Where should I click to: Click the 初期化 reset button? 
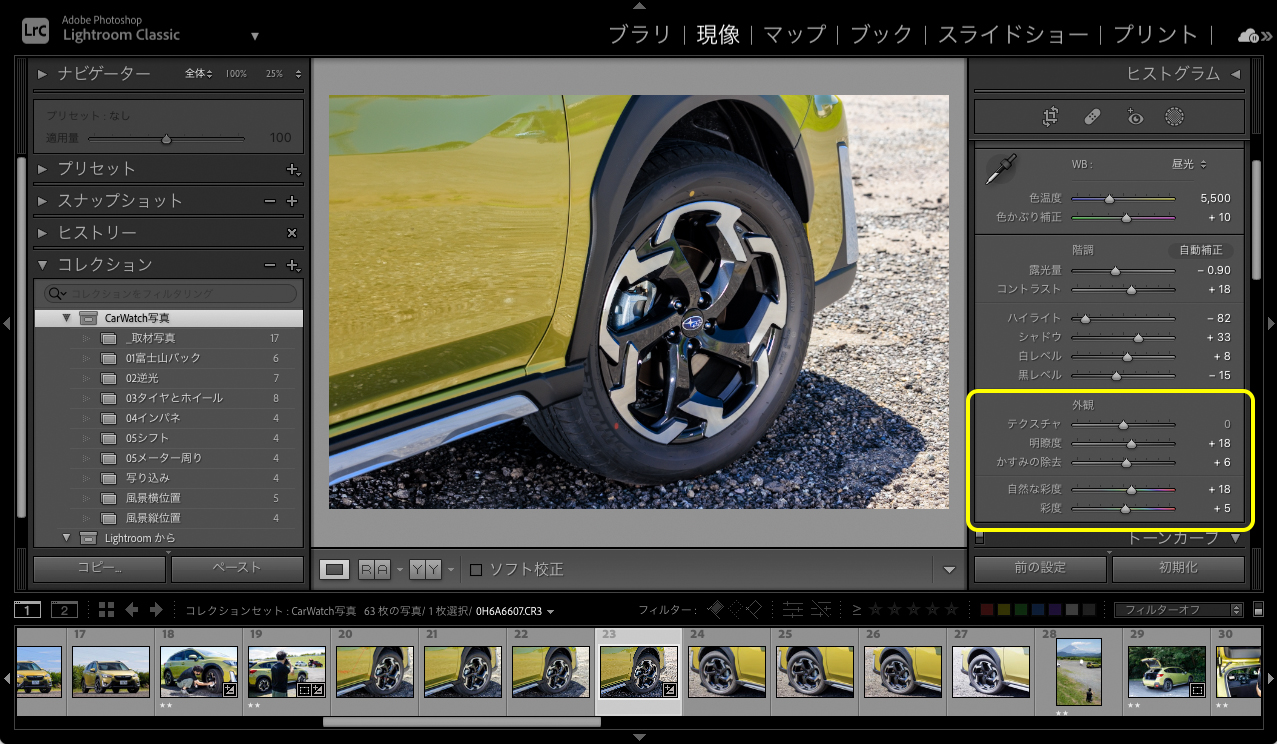tap(1178, 568)
